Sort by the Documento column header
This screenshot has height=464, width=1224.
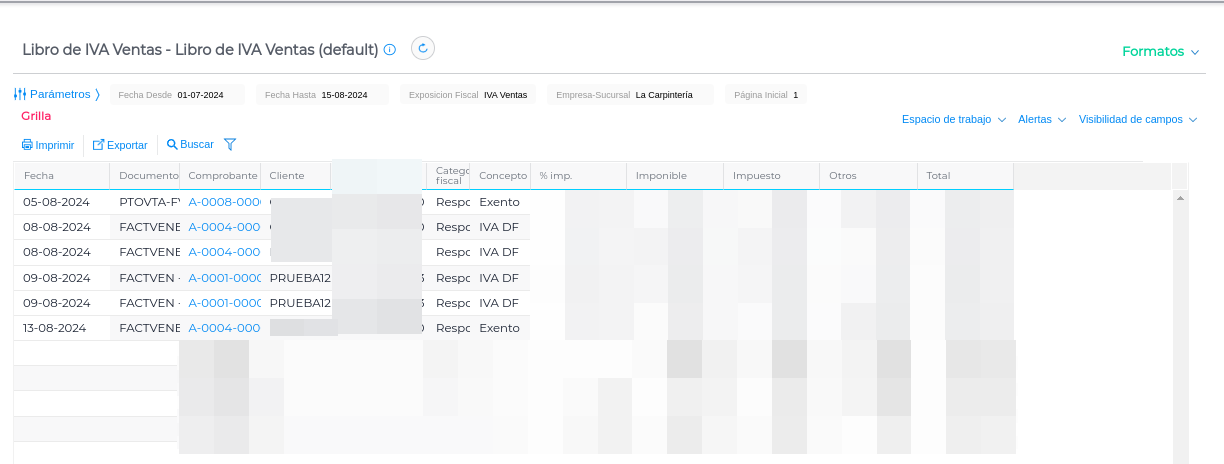coord(145,176)
